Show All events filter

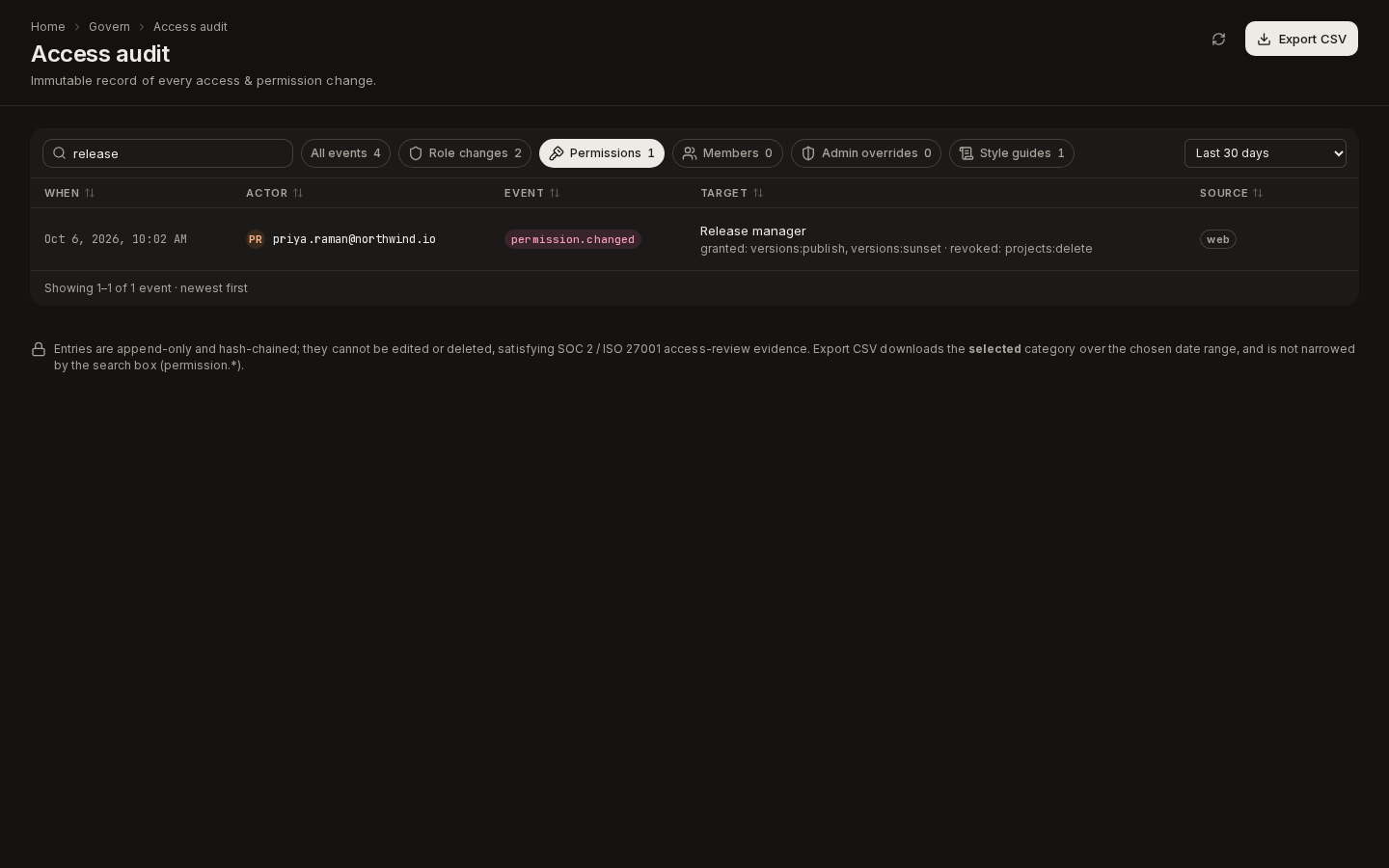tap(345, 153)
